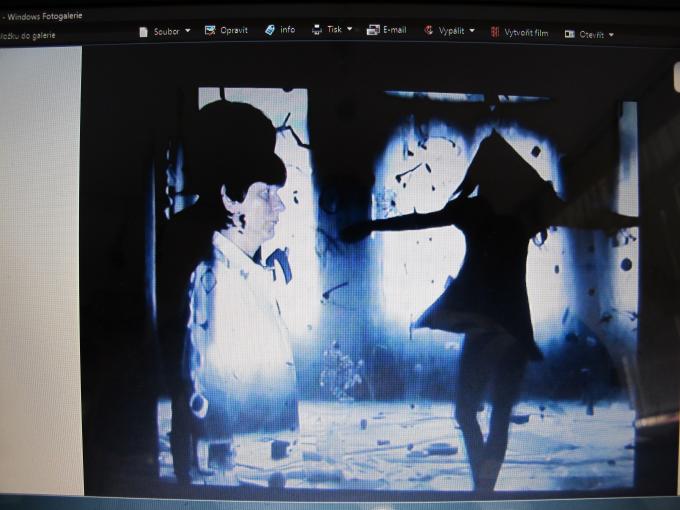Click the Opravit fix icon
680x510 pixels.
(x=210, y=30)
